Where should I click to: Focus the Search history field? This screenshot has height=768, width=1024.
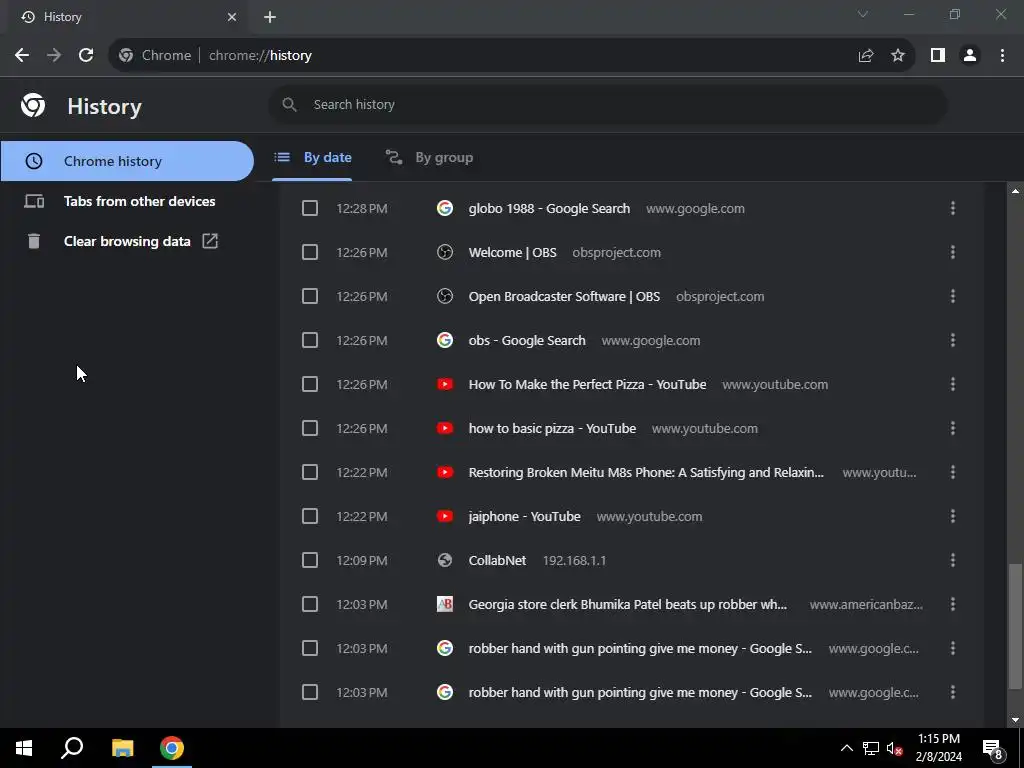(x=607, y=104)
